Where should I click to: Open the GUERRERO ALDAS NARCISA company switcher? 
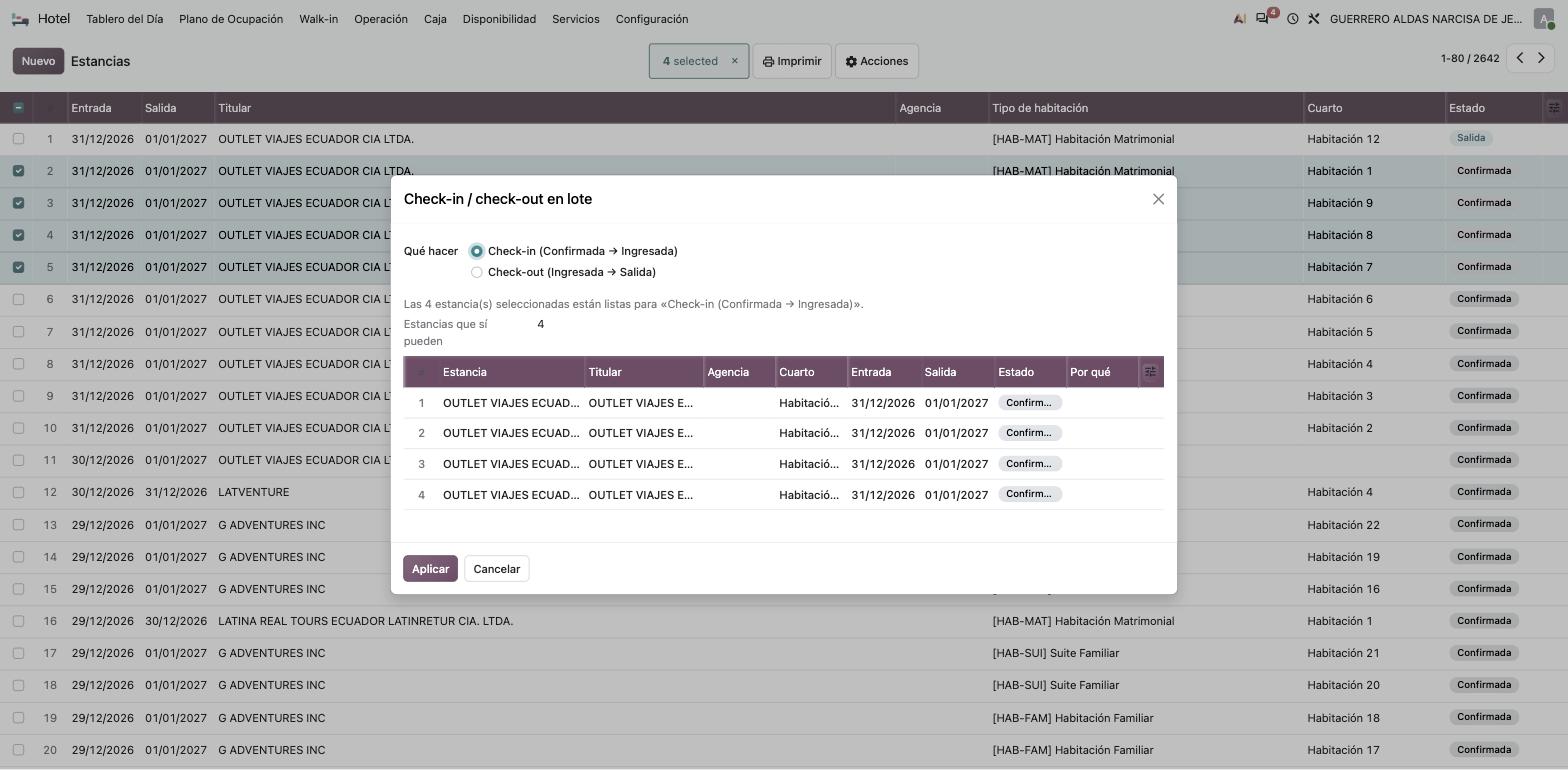1426,19
